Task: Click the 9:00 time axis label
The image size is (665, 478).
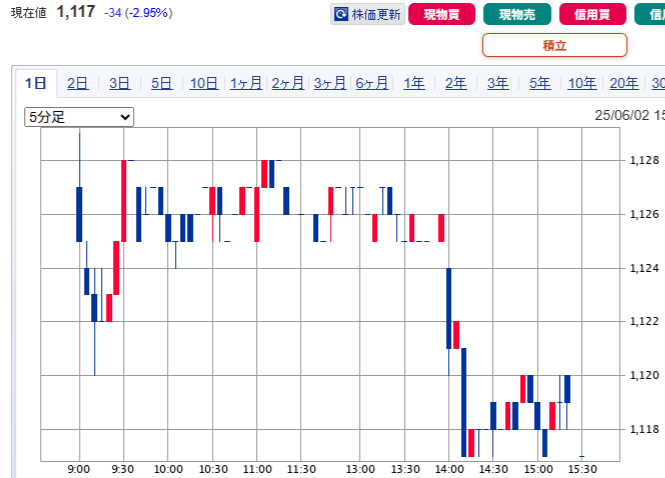Action: click(79, 470)
